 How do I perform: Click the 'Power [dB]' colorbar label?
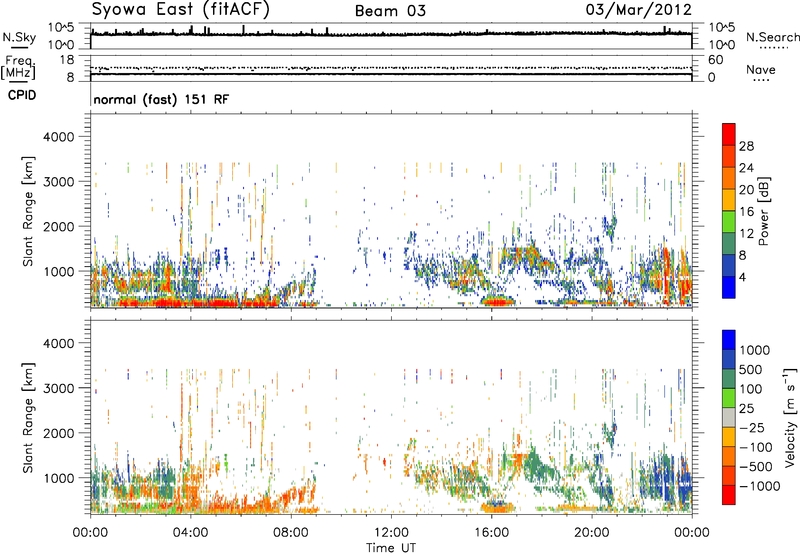763,211
